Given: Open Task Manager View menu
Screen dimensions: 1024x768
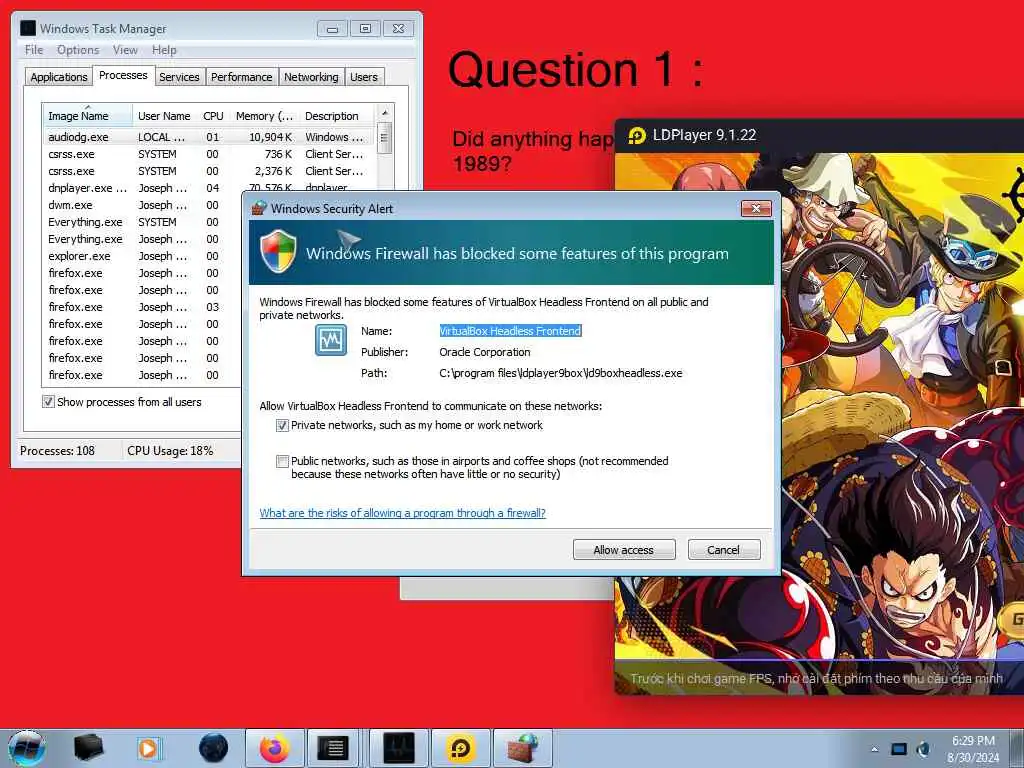Looking at the screenshot, I should (x=125, y=50).
